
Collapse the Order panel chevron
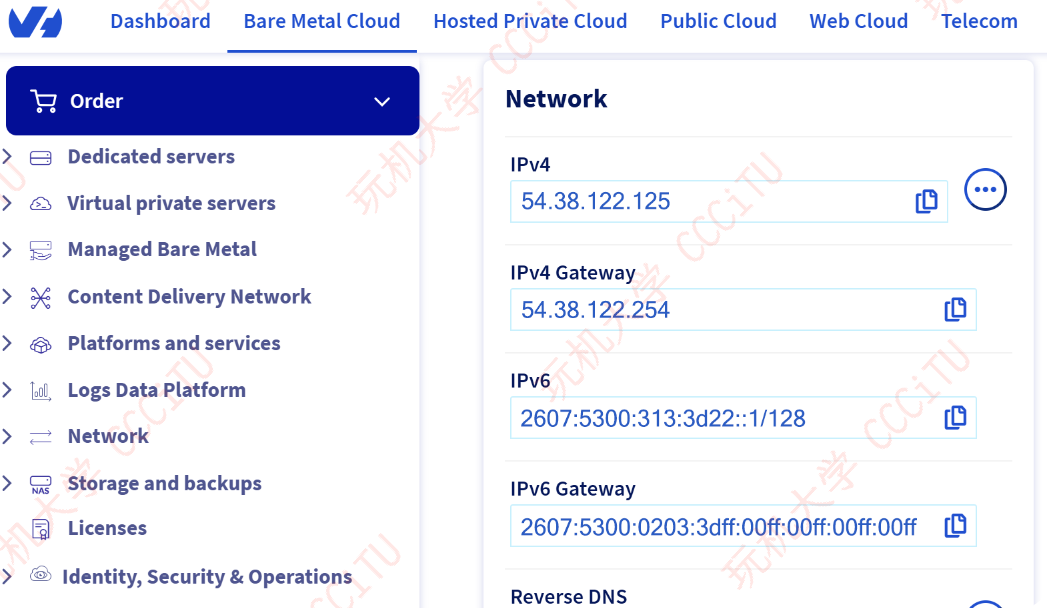point(381,101)
